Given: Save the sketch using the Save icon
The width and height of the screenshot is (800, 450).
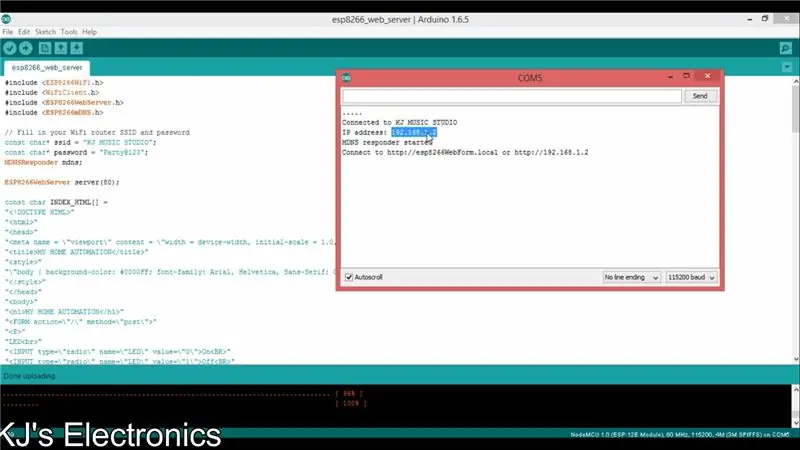Looking at the screenshot, I should pos(77,48).
